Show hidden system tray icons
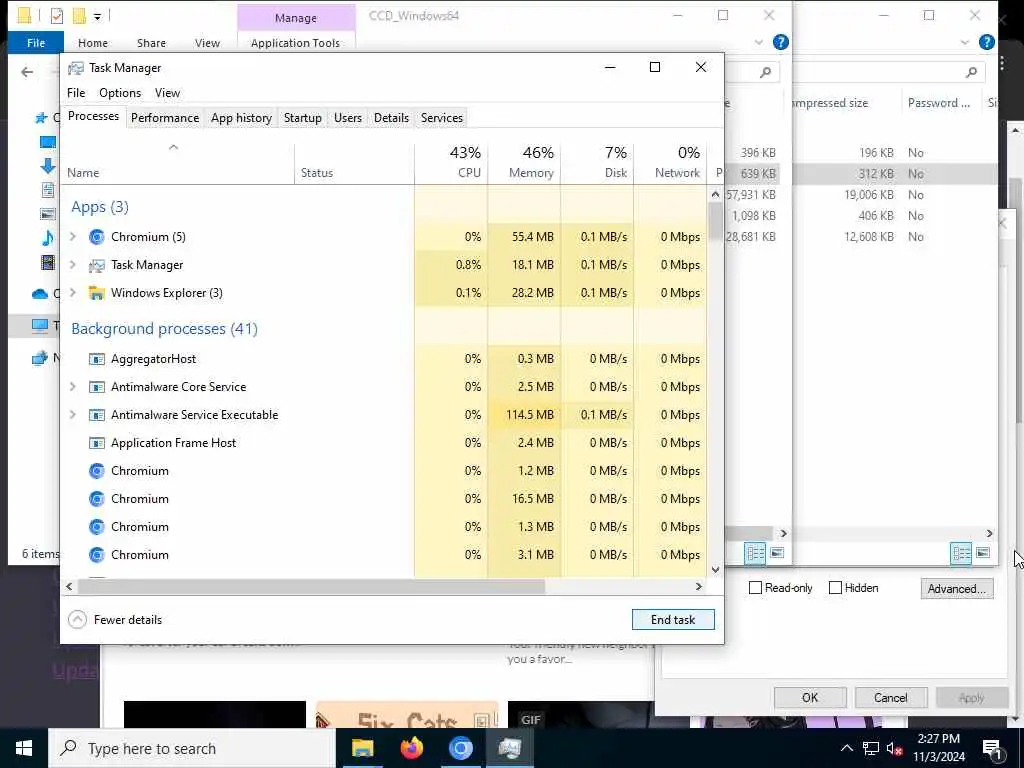Image resolution: width=1024 pixels, height=768 pixels. coord(846,748)
